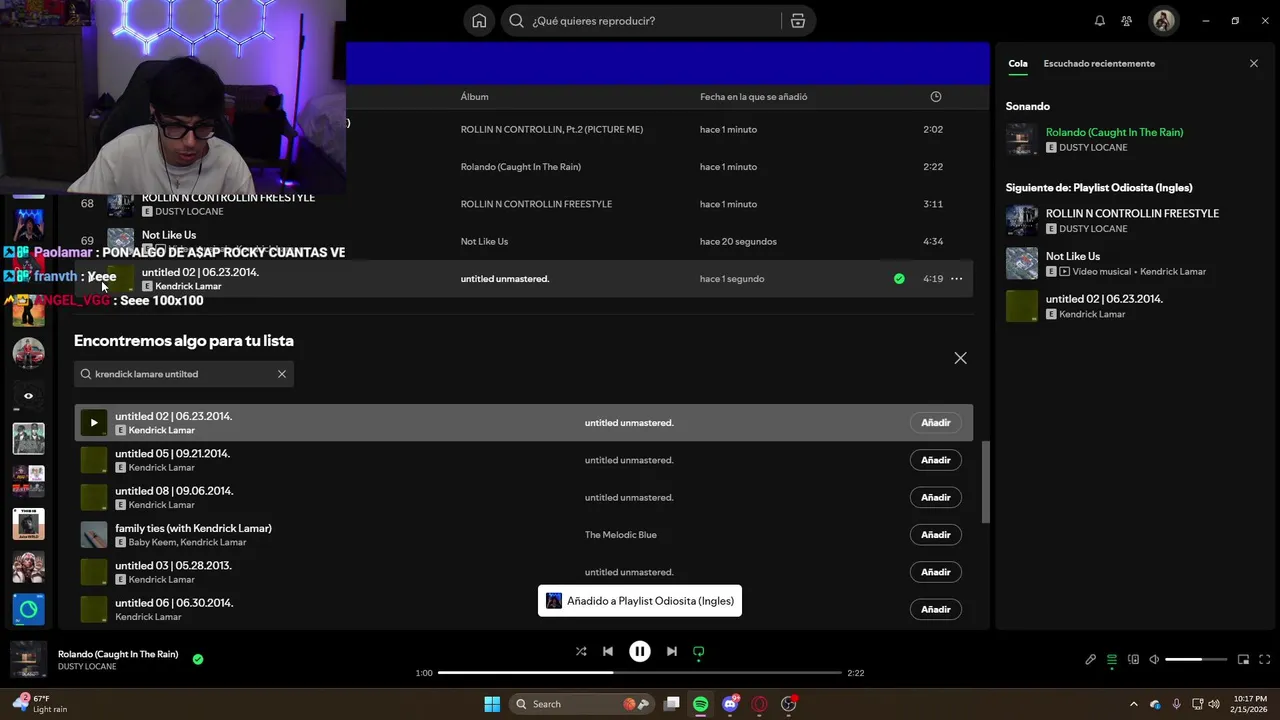The width and height of the screenshot is (1280, 720).
Task: Open Baby Keem artist link
Action: (x=151, y=542)
